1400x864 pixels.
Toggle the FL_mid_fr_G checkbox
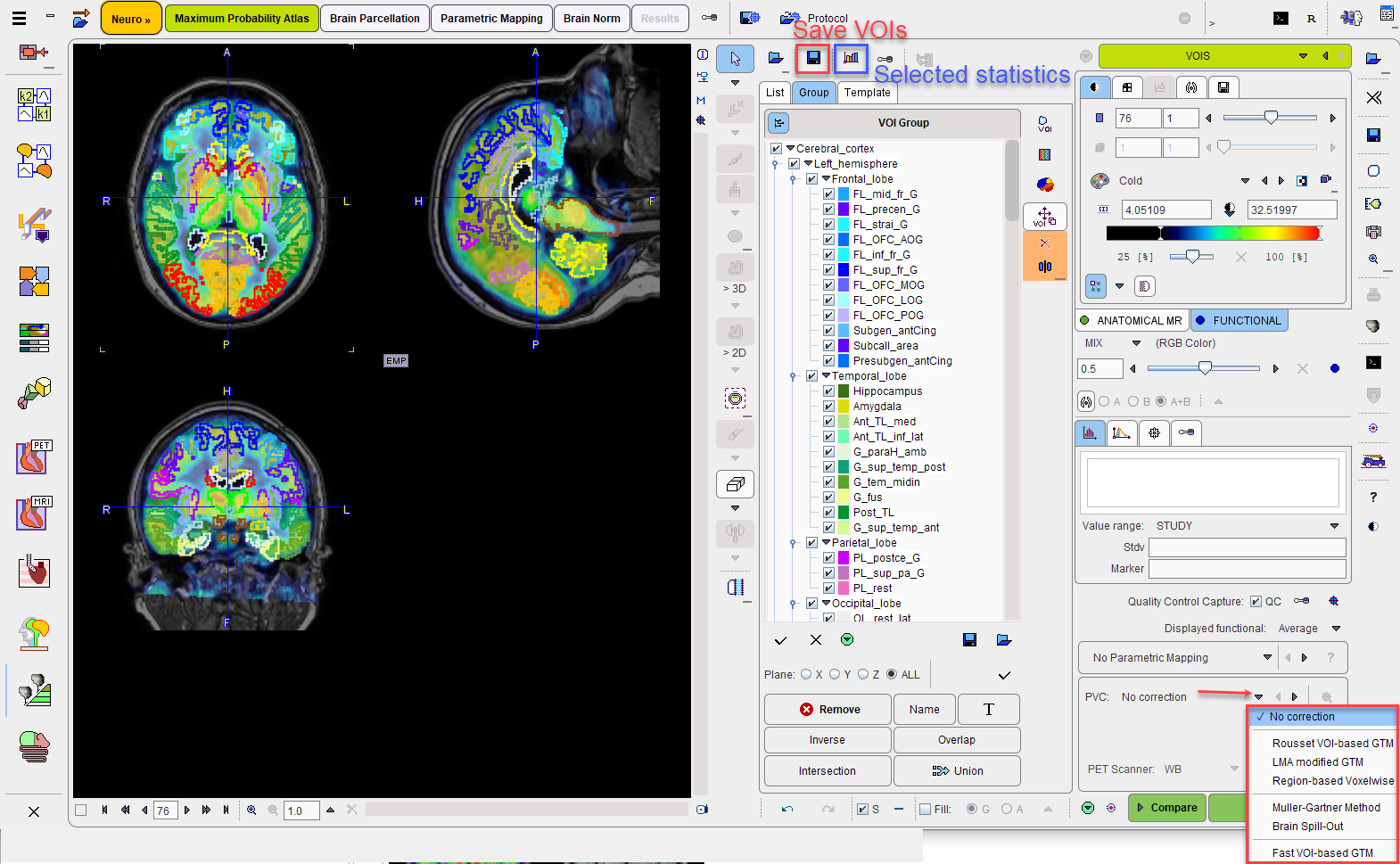828,194
